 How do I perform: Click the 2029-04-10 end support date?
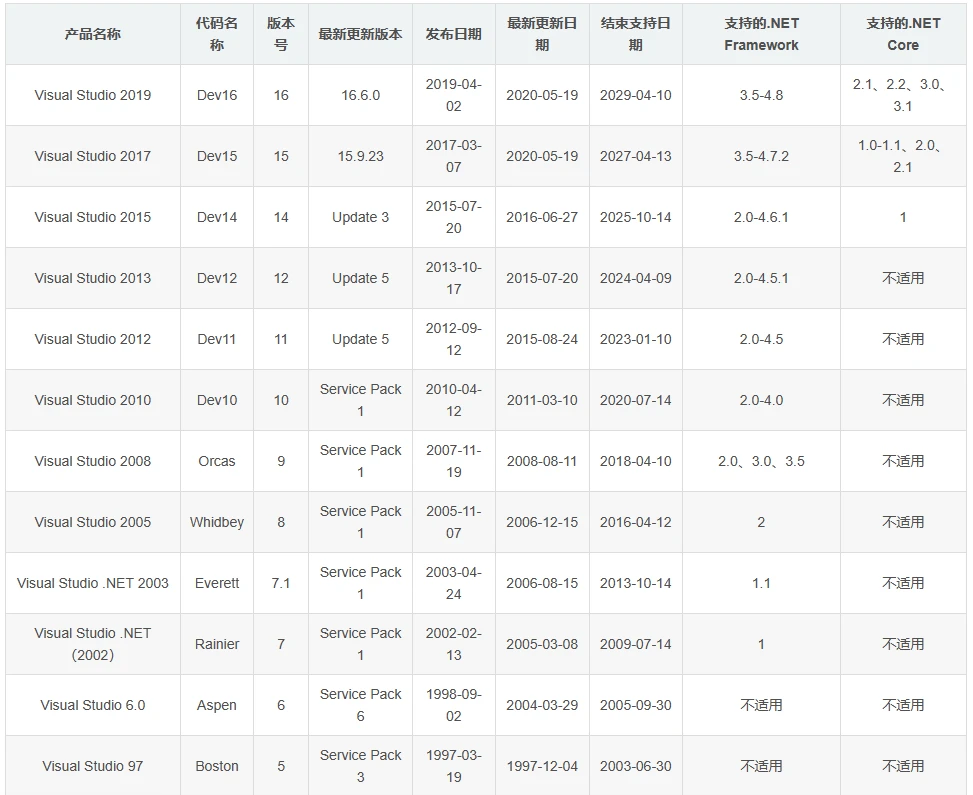[635, 95]
